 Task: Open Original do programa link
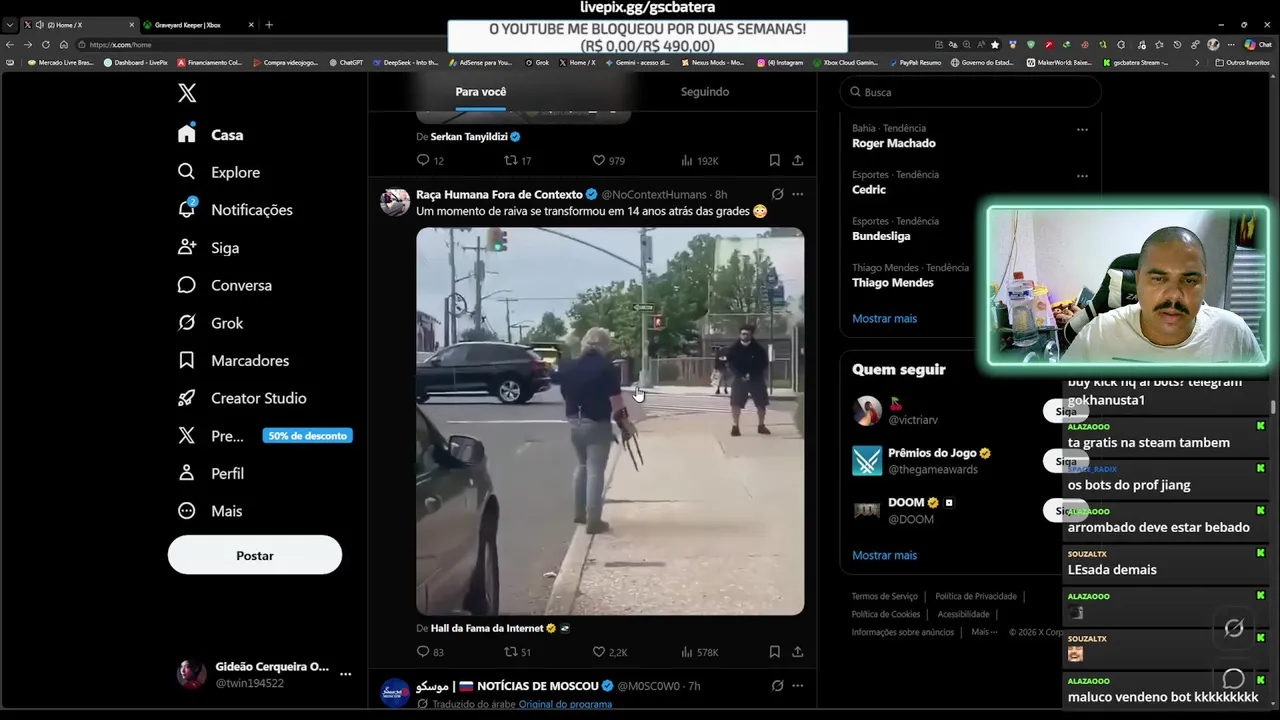pyautogui.click(x=565, y=704)
